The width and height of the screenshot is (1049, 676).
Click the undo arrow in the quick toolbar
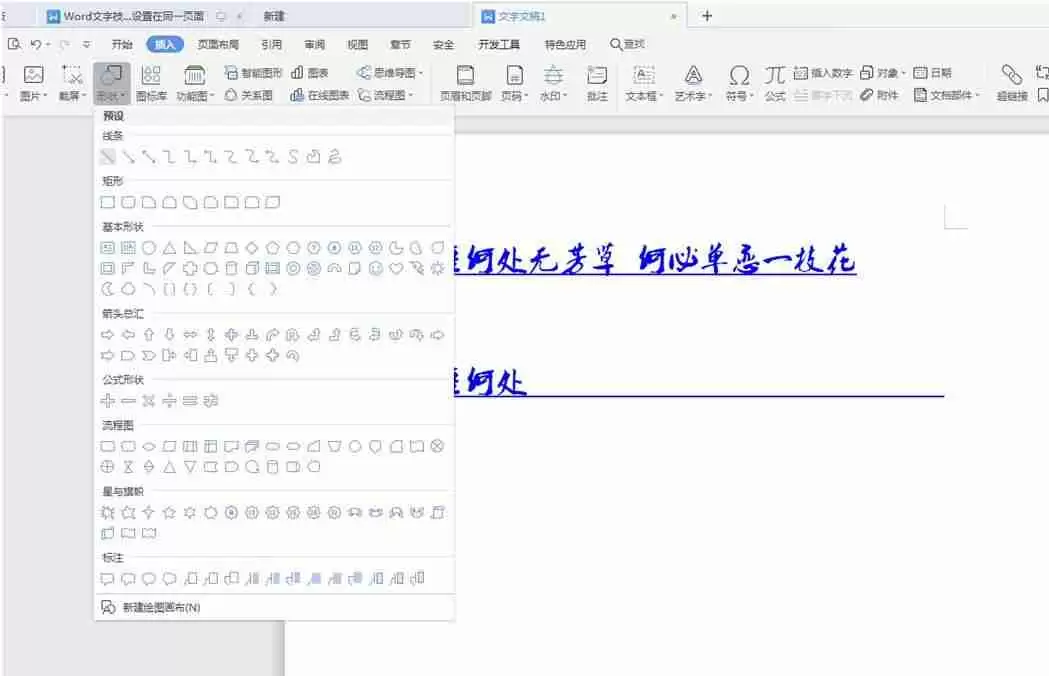coord(36,44)
